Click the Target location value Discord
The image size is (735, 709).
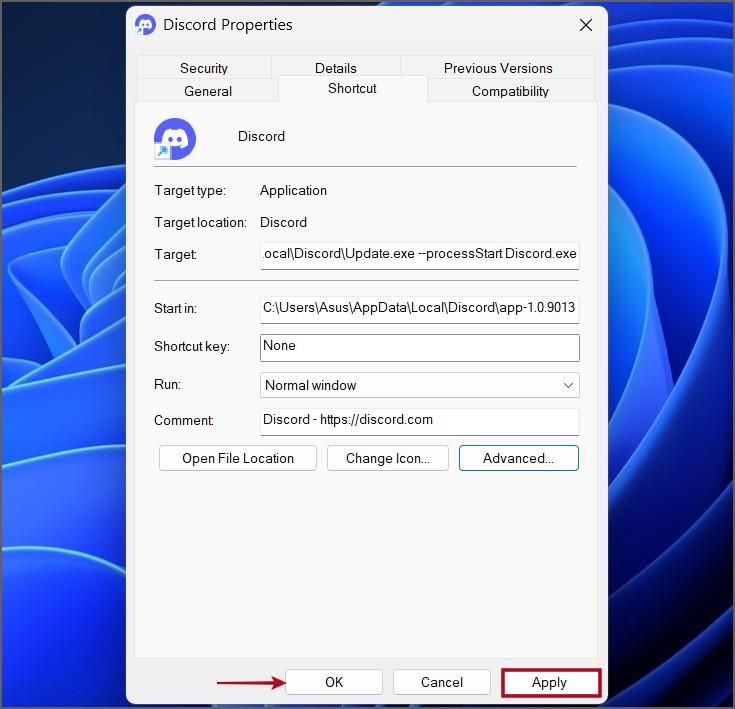pyautogui.click(x=283, y=222)
